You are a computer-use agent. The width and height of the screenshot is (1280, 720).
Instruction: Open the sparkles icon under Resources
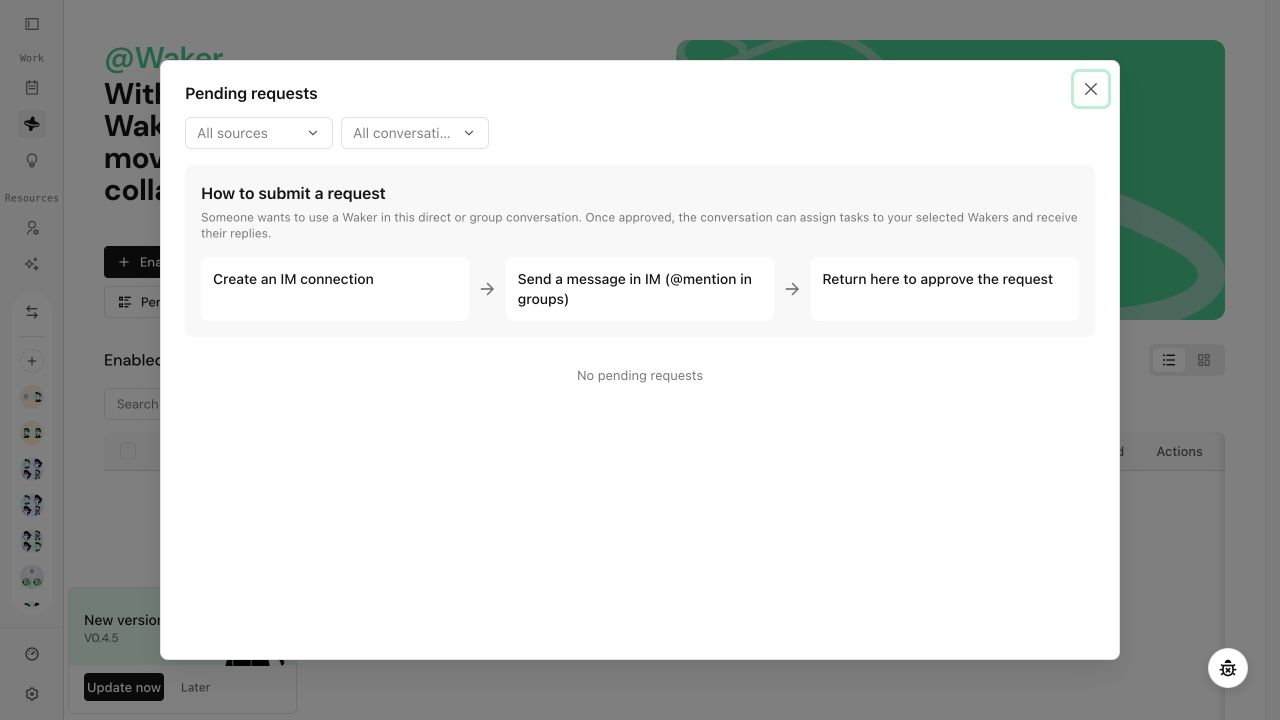(x=32, y=264)
